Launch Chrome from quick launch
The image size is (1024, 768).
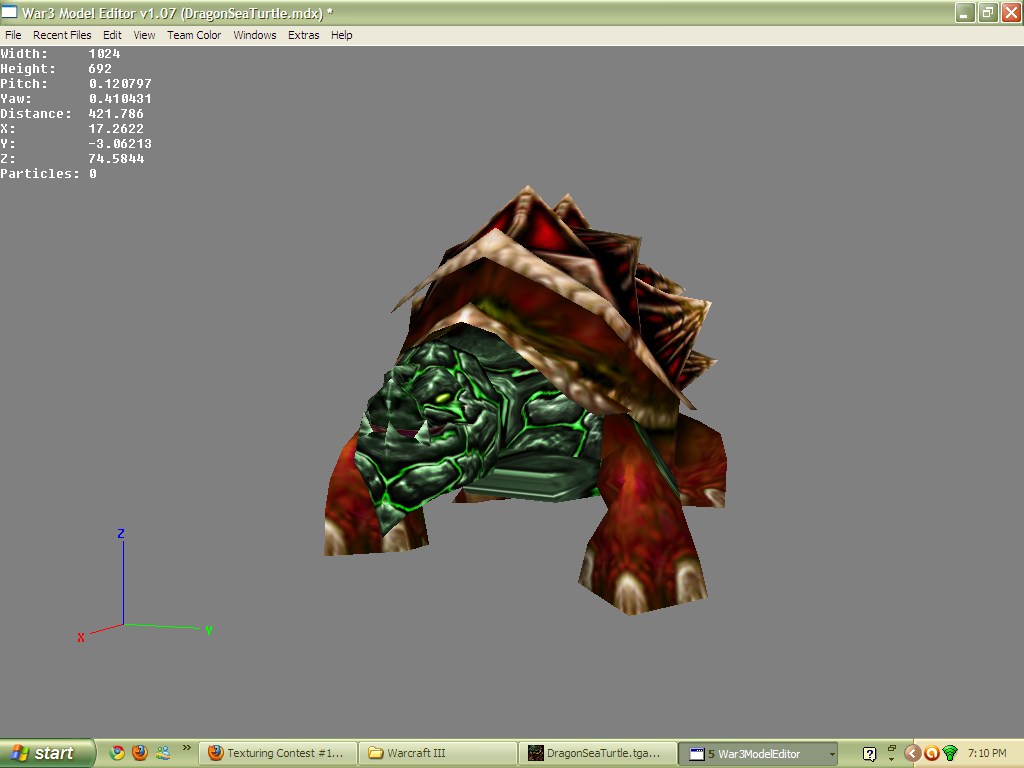coord(117,753)
